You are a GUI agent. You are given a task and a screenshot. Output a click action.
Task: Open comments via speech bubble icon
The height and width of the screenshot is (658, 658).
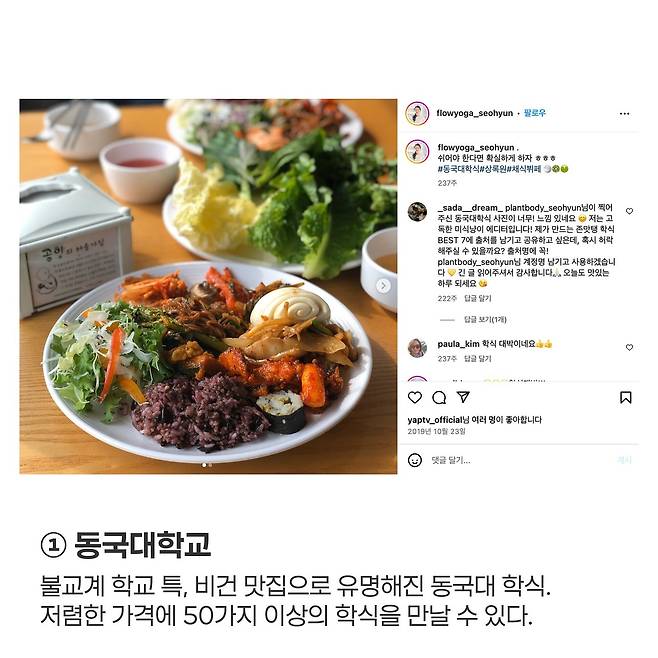439,397
